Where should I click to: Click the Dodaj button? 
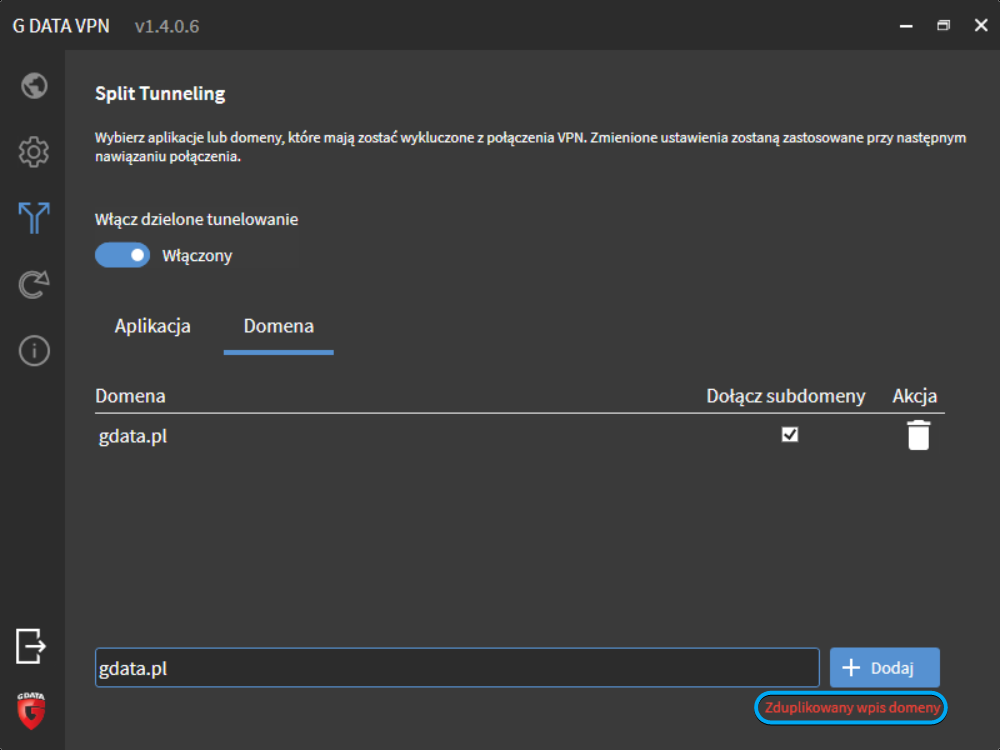click(885, 668)
